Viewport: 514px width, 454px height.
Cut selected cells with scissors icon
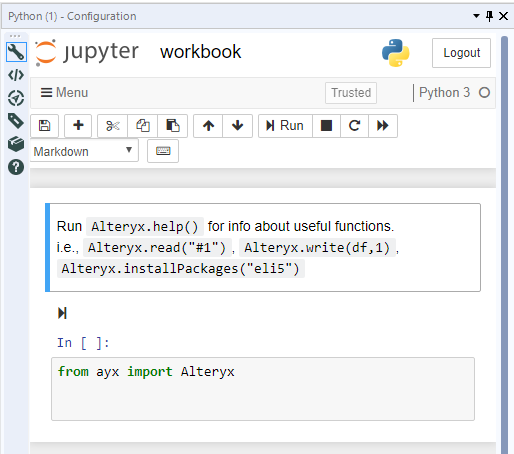point(113,126)
